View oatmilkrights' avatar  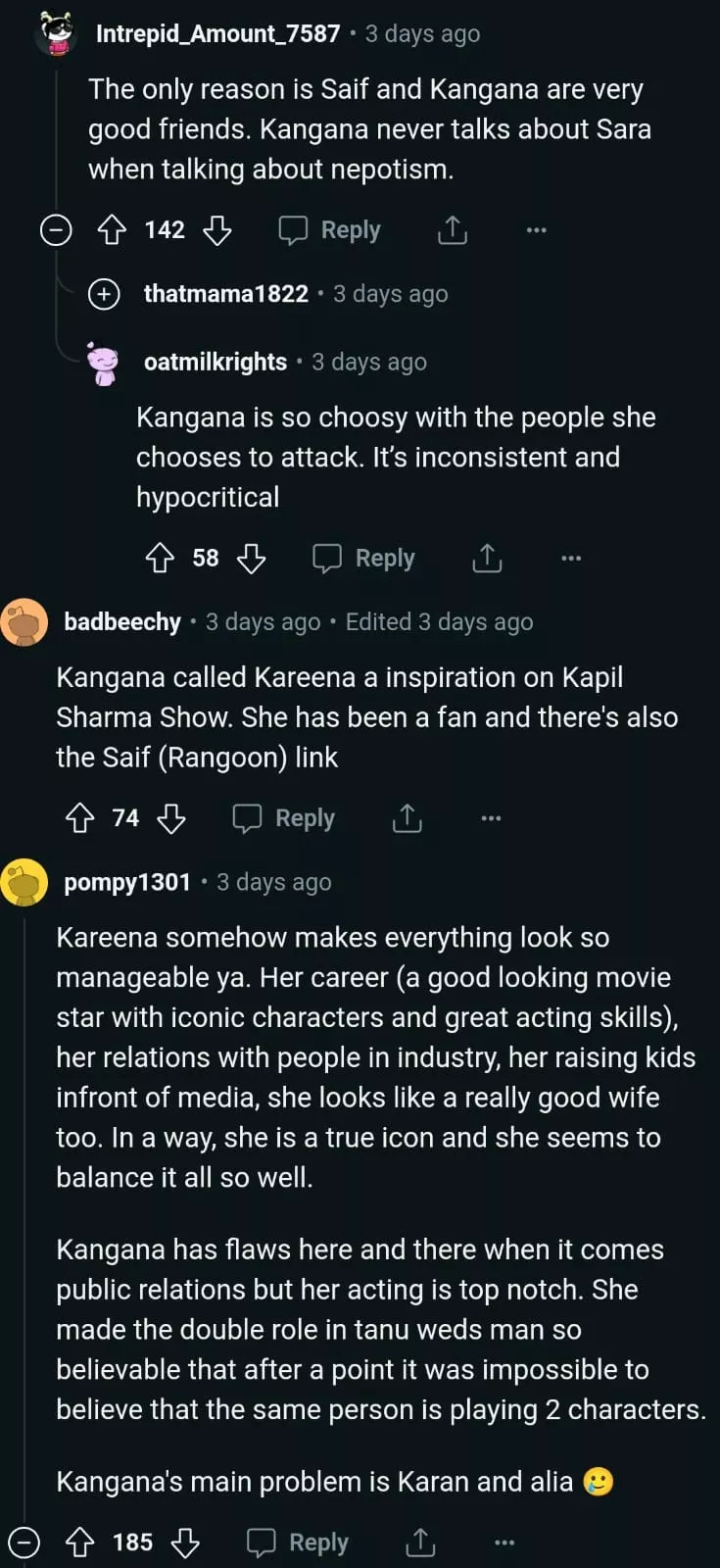pos(103,363)
